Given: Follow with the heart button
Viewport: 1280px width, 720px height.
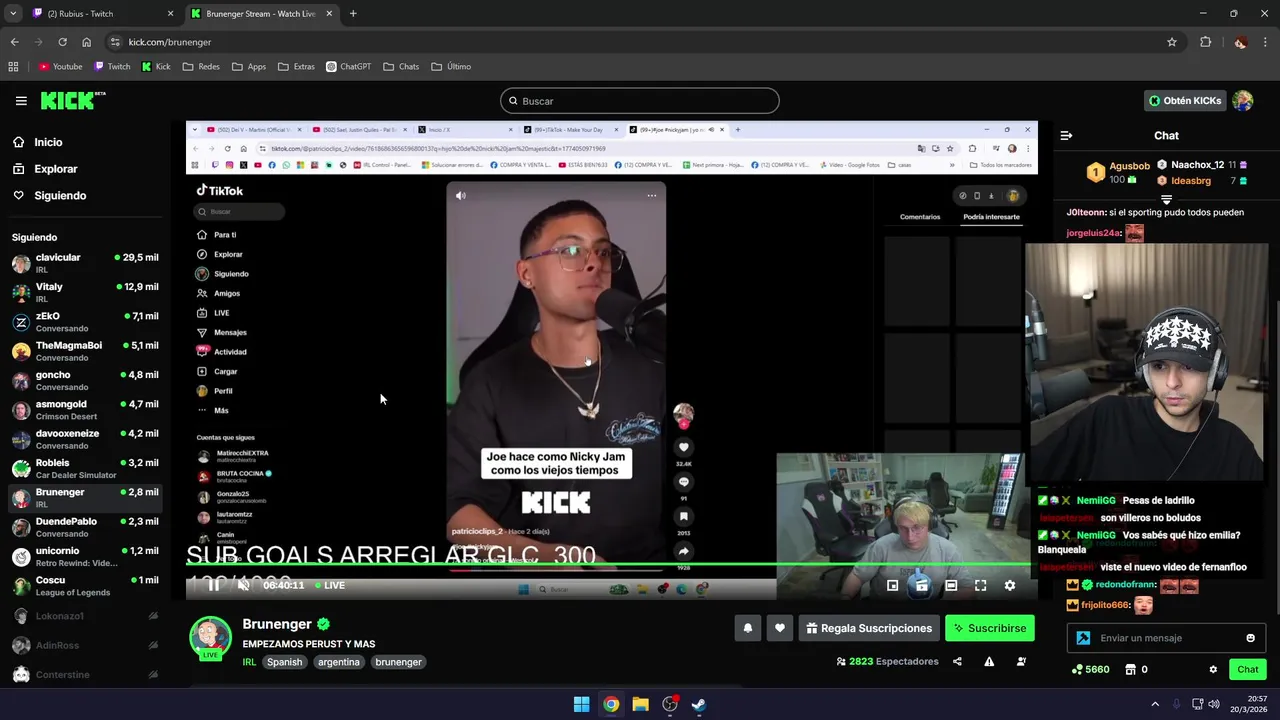Looking at the screenshot, I should [779, 628].
